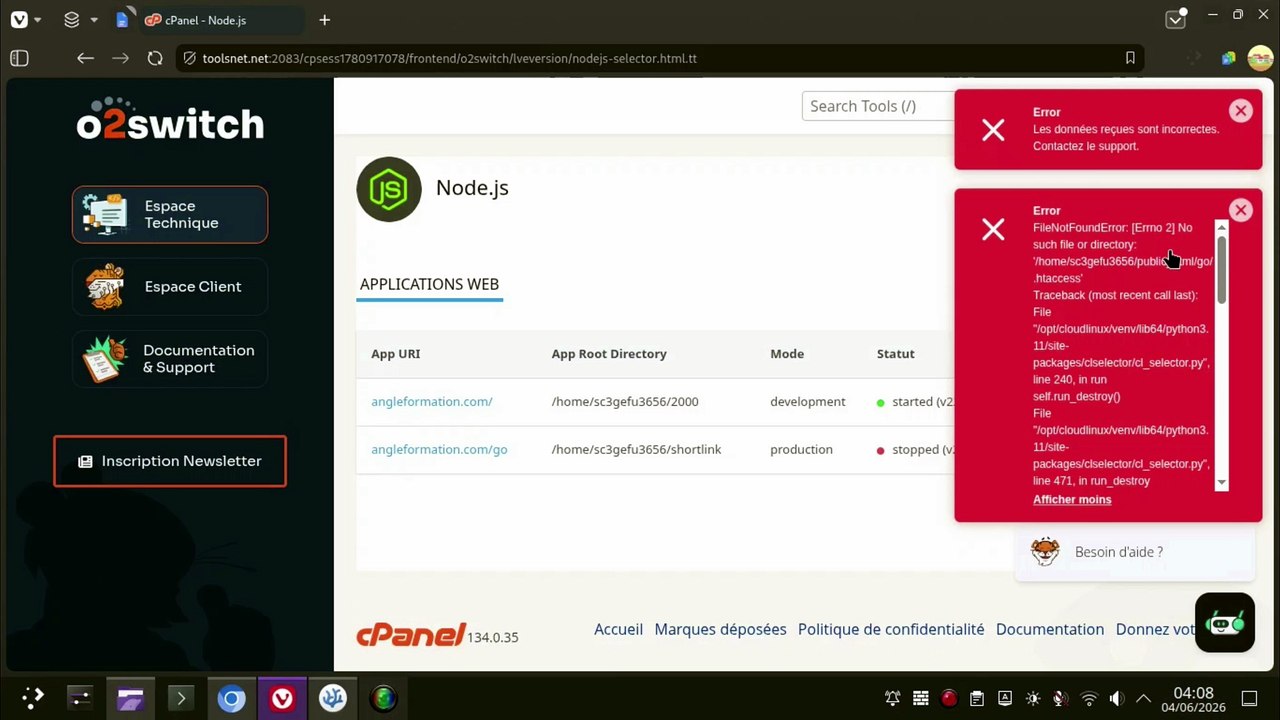
Task: Open a new browser tab
Action: 324,20
